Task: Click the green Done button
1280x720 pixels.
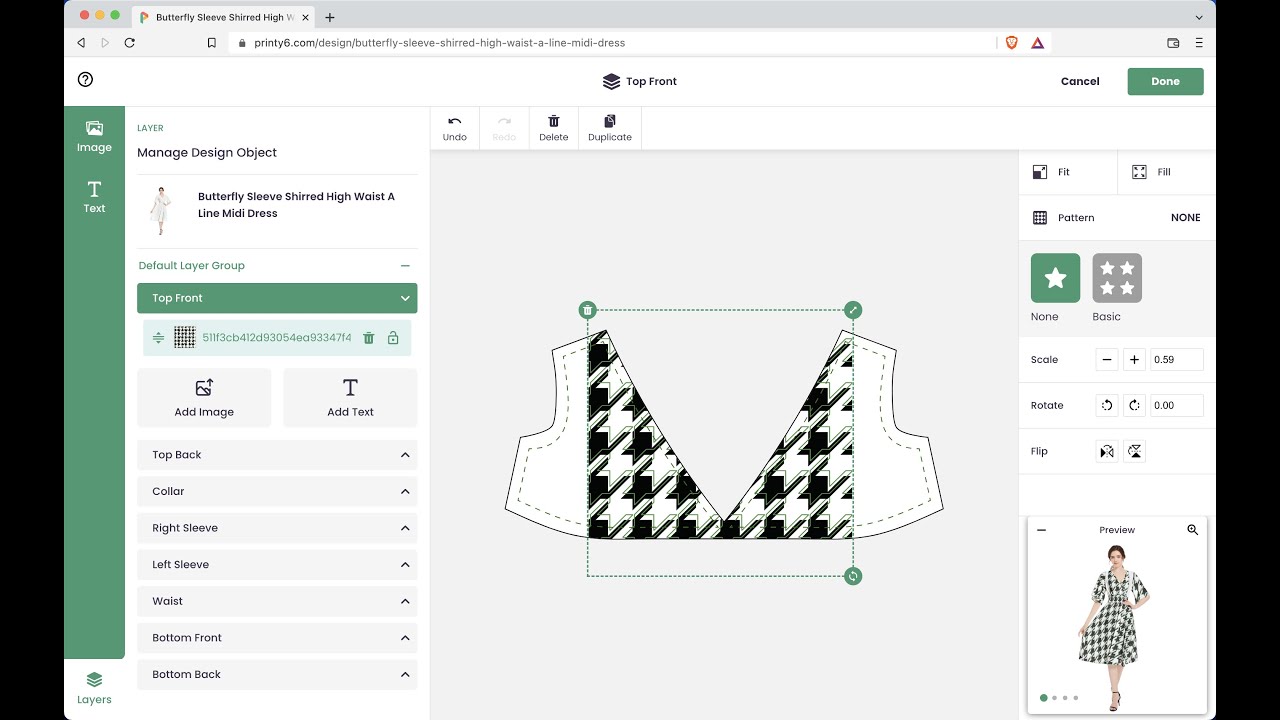Action: [x=1165, y=81]
